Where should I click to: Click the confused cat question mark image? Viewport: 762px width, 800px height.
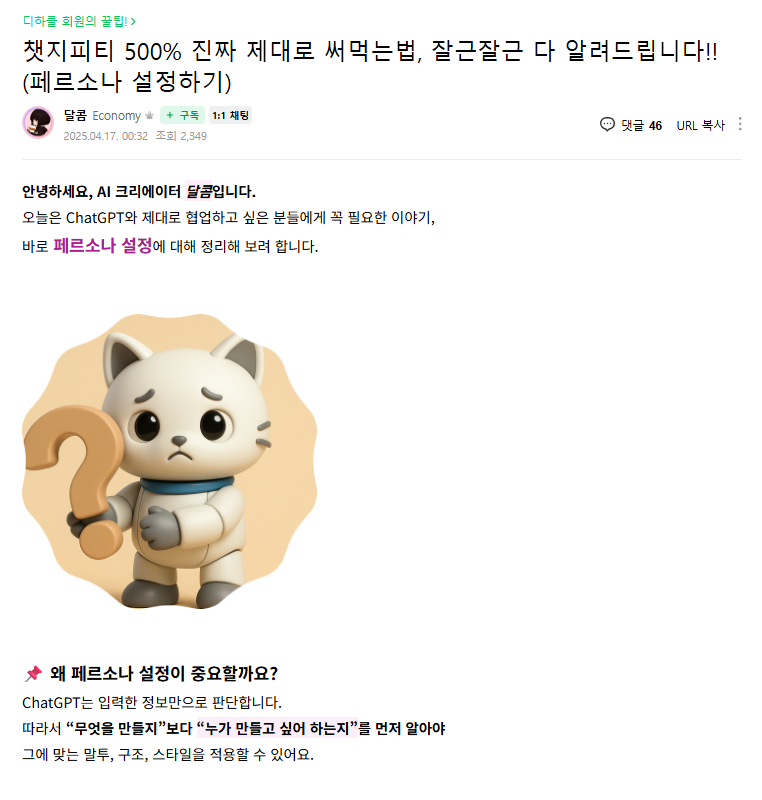click(x=169, y=461)
